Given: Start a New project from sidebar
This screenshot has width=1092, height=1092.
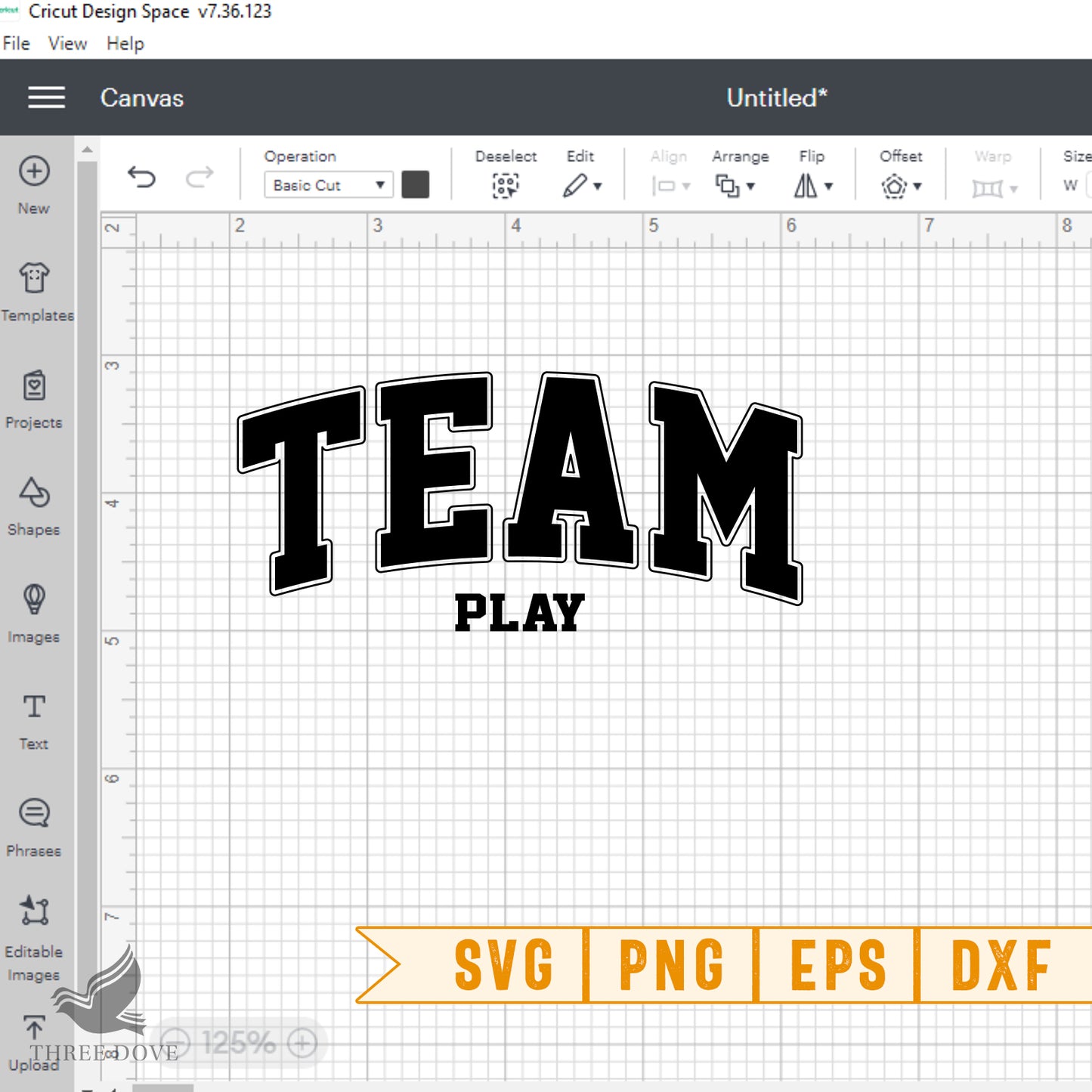Looking at the screenshot, I should click(34, 184).
